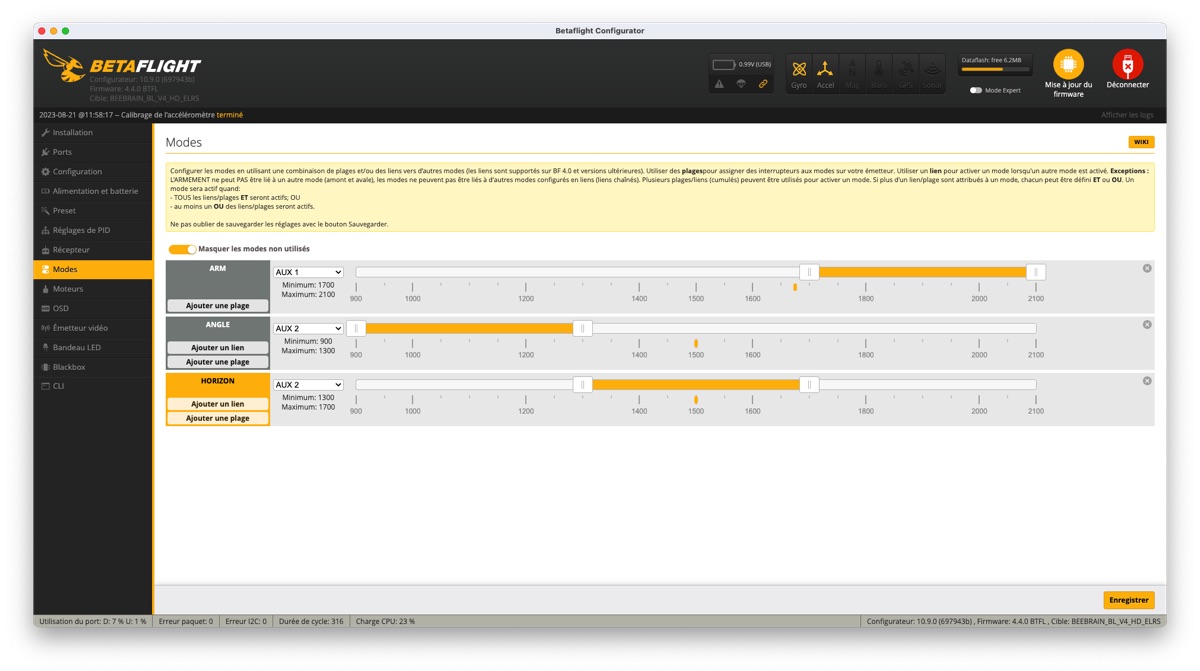Click ANGLE range lower handle at 900
This screenshot has height=671, width=1200.
(356, 328)
